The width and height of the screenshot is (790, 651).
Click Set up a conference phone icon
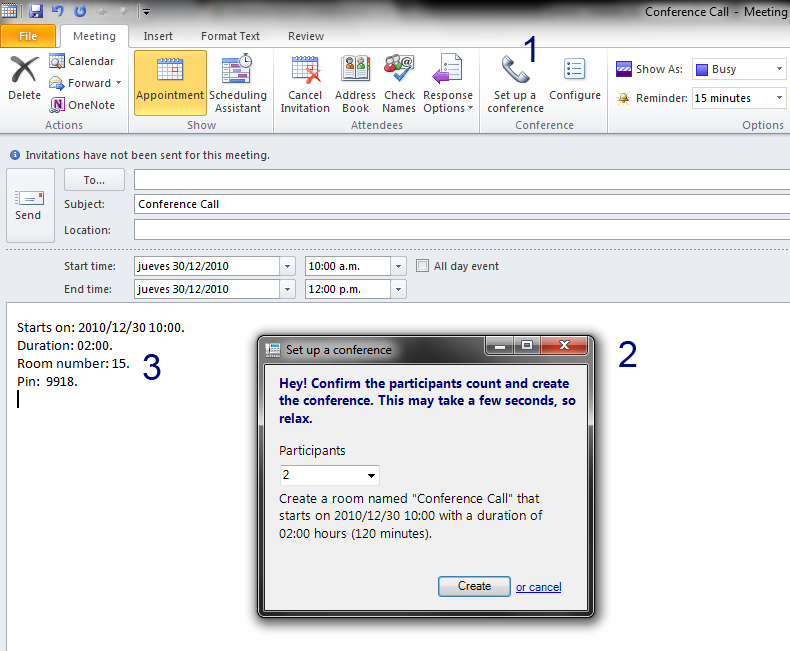coord(515,69)
